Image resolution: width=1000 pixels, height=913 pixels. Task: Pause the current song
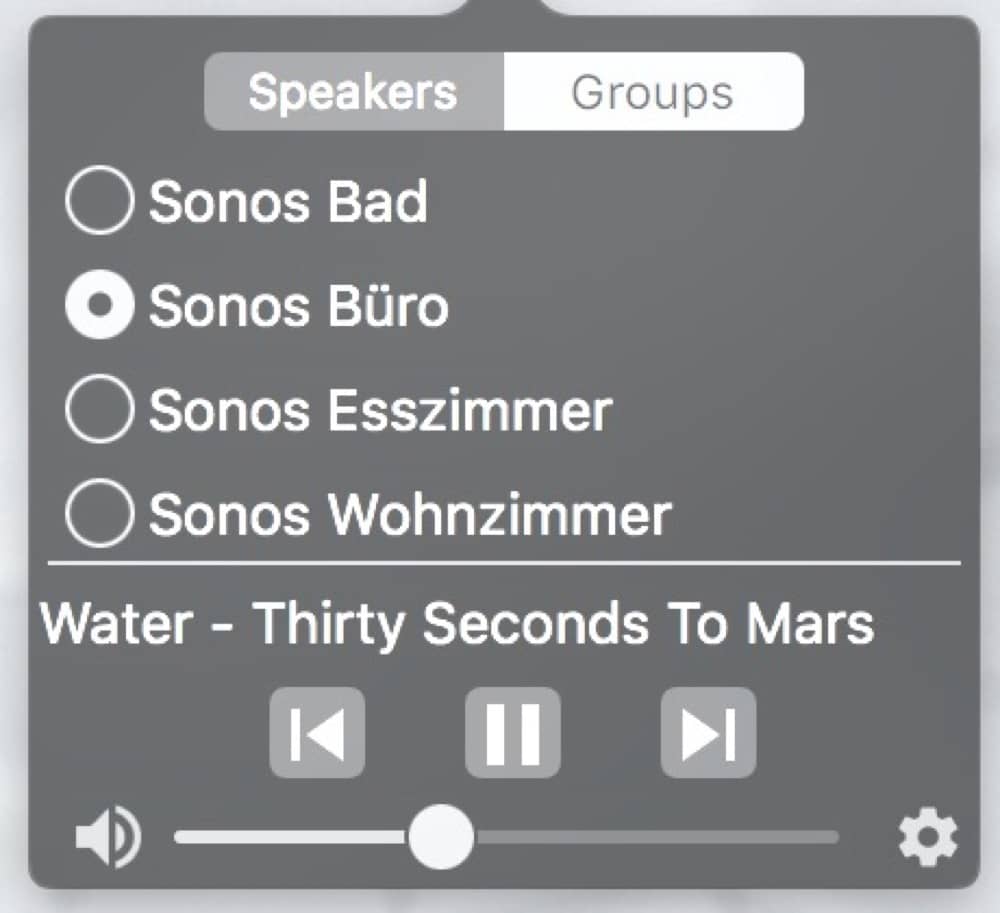(x=513, y=733)
